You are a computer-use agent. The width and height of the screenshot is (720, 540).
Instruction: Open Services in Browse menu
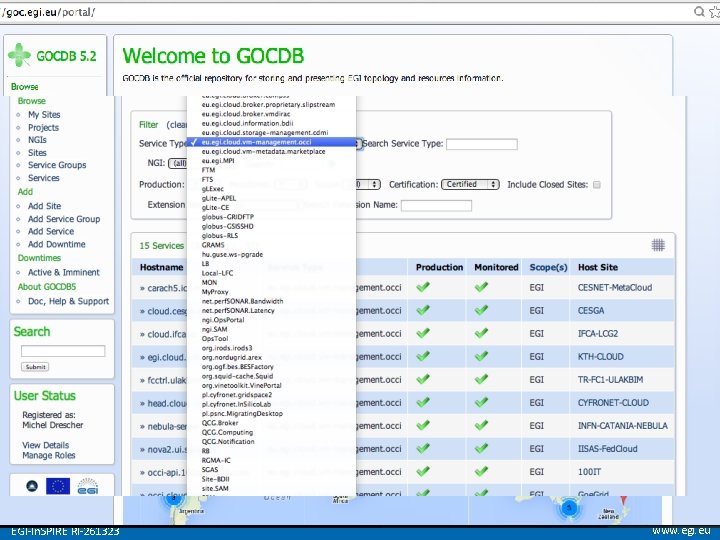[44, 178]
